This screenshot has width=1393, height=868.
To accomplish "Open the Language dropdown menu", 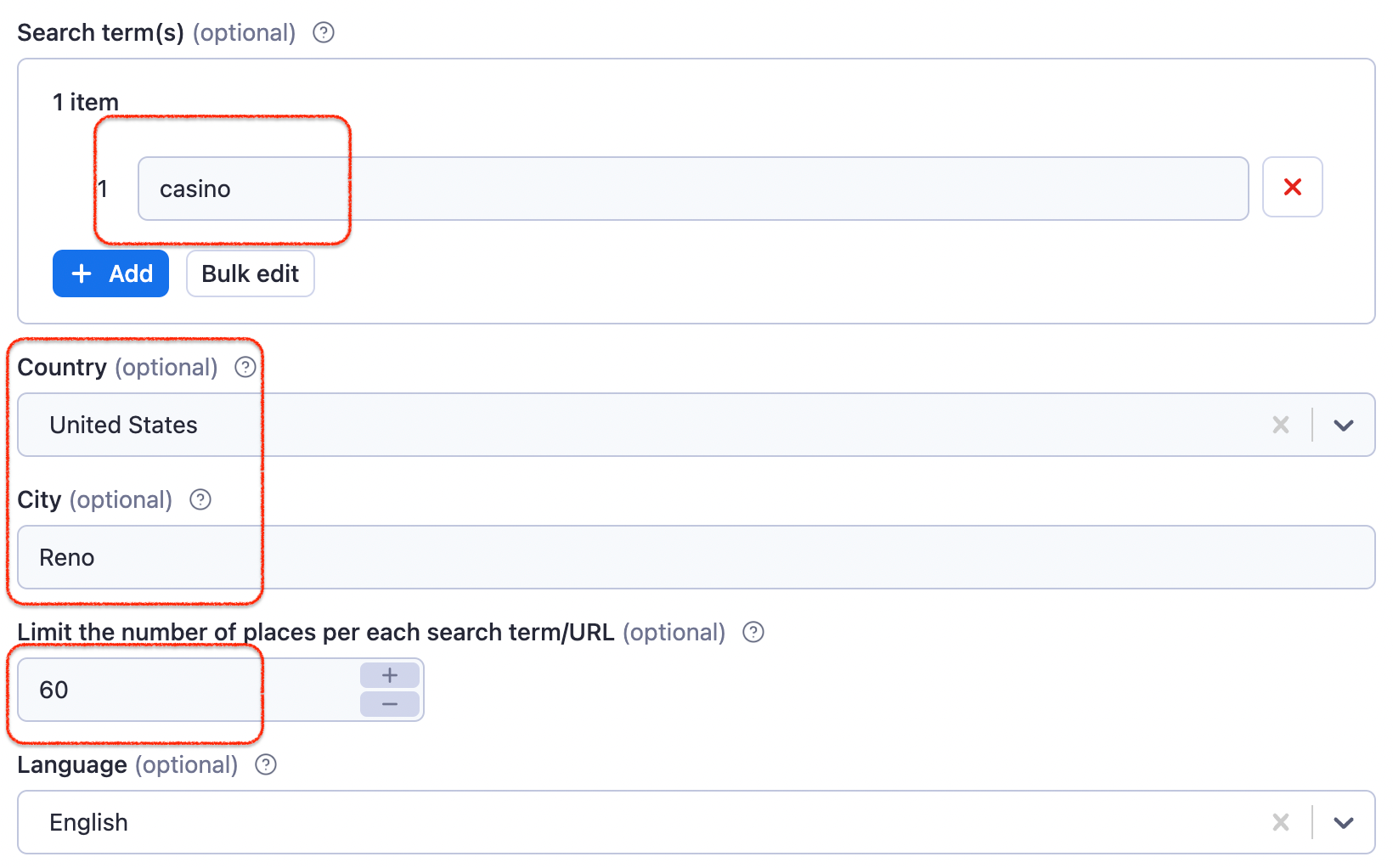I will [1344, 822].
